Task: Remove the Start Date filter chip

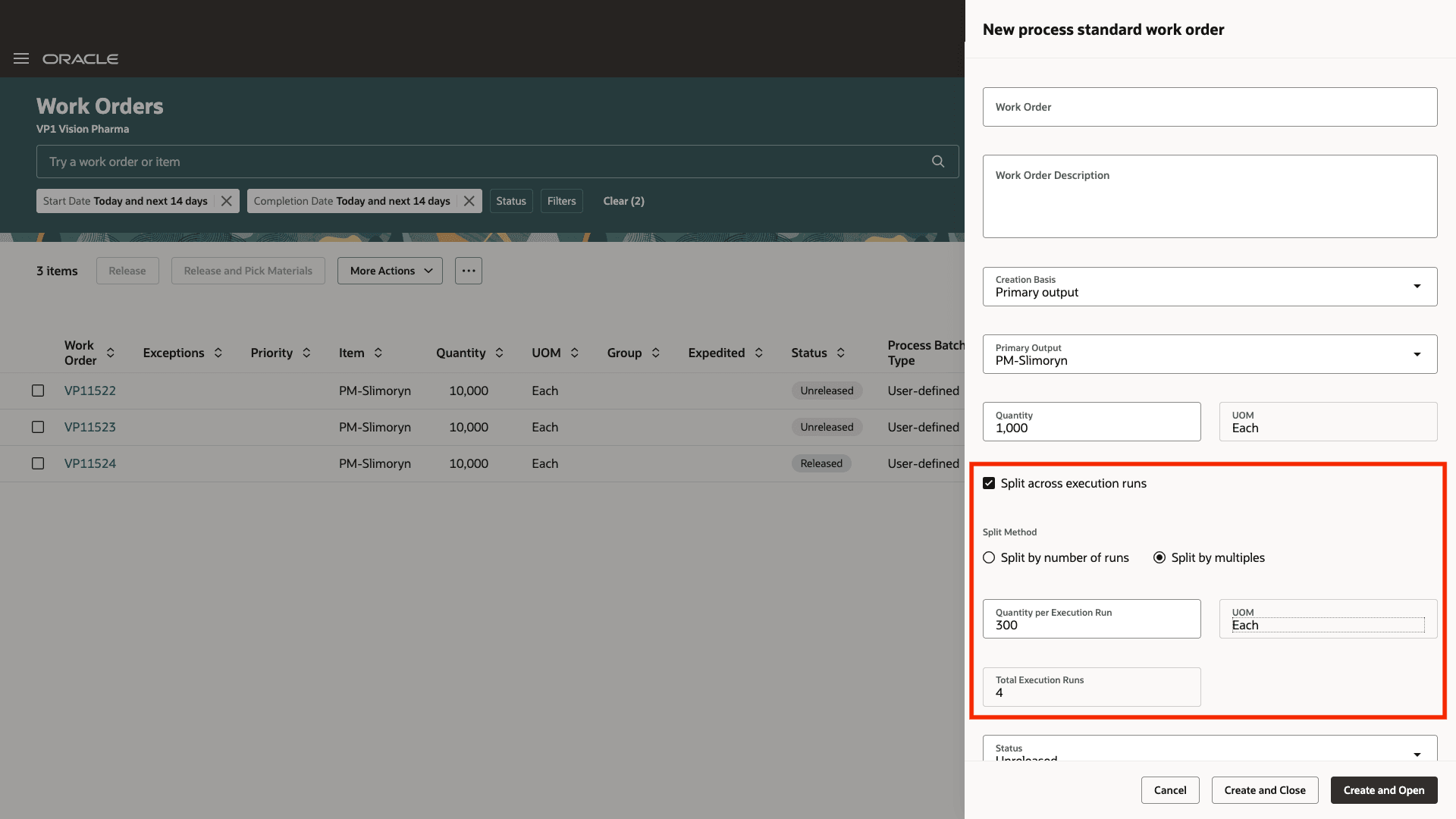Action: point(226,201)
